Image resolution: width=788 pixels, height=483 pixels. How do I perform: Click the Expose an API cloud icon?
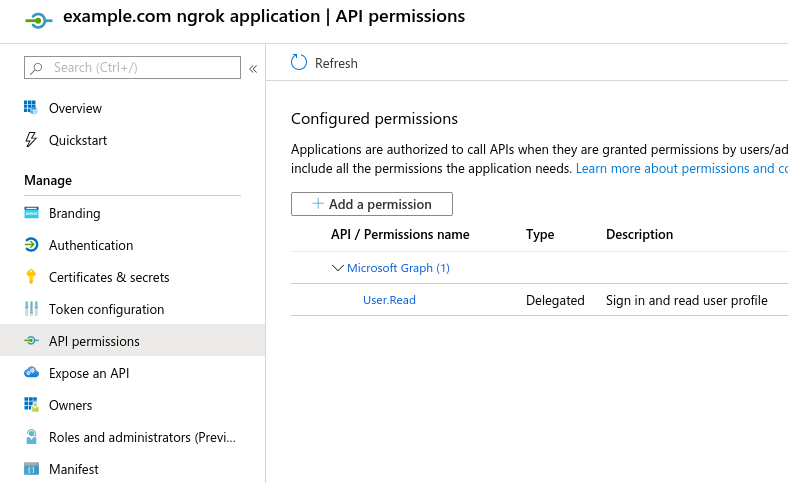tap(31, 373)
